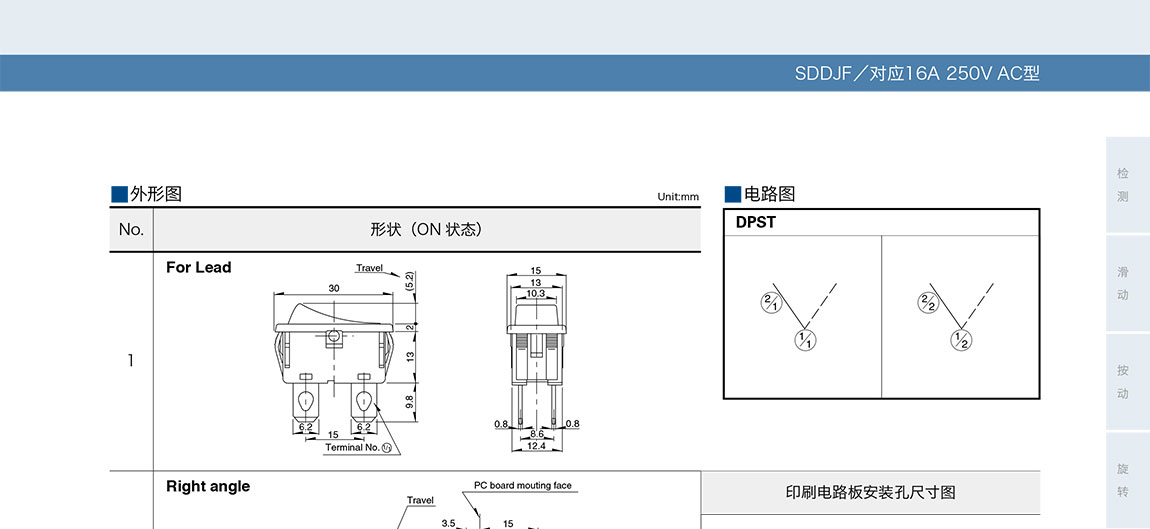Switch to the 滑动 side tab
This screenshot has width=1150, height=529.
(x=1123, y=284)
